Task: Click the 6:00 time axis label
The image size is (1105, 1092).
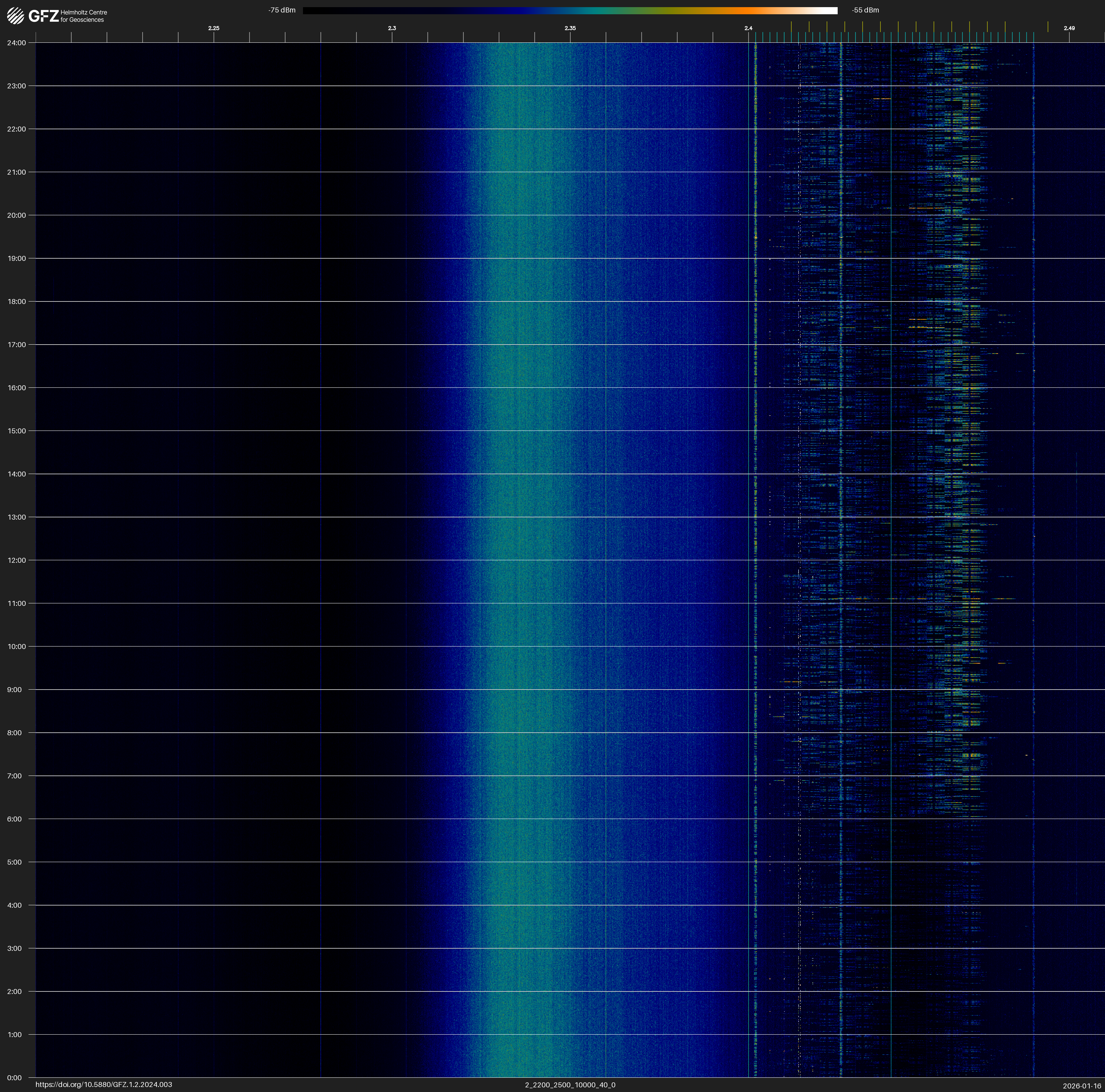Action: pyautogui.click(x=15, y=819)
